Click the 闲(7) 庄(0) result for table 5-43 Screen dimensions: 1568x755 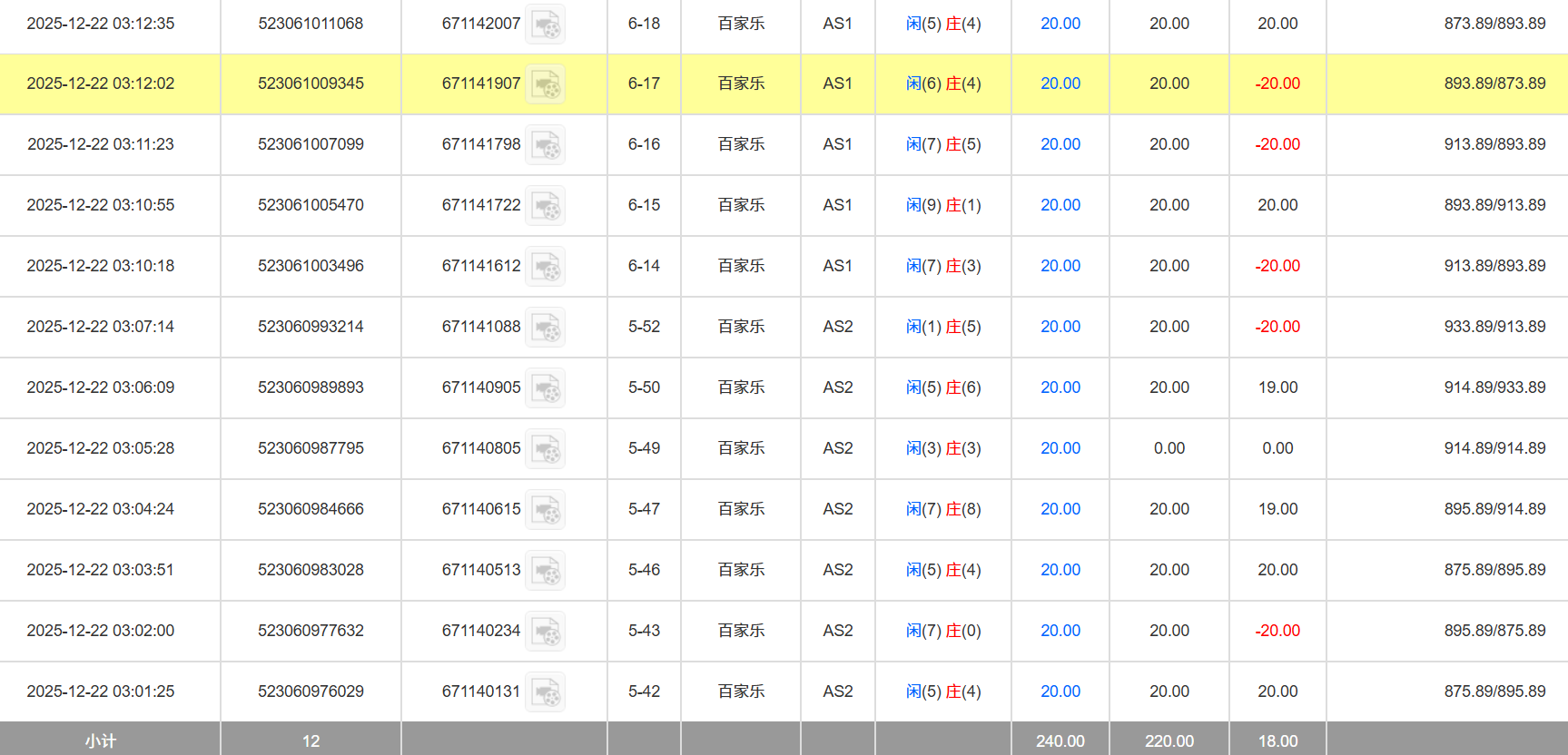click(x=943, y=631)
